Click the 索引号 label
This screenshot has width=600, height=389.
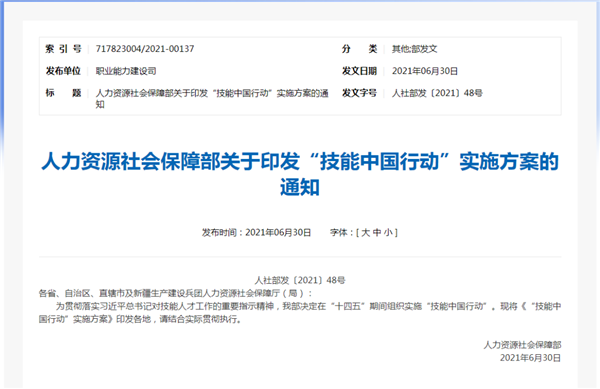[64, 49]
